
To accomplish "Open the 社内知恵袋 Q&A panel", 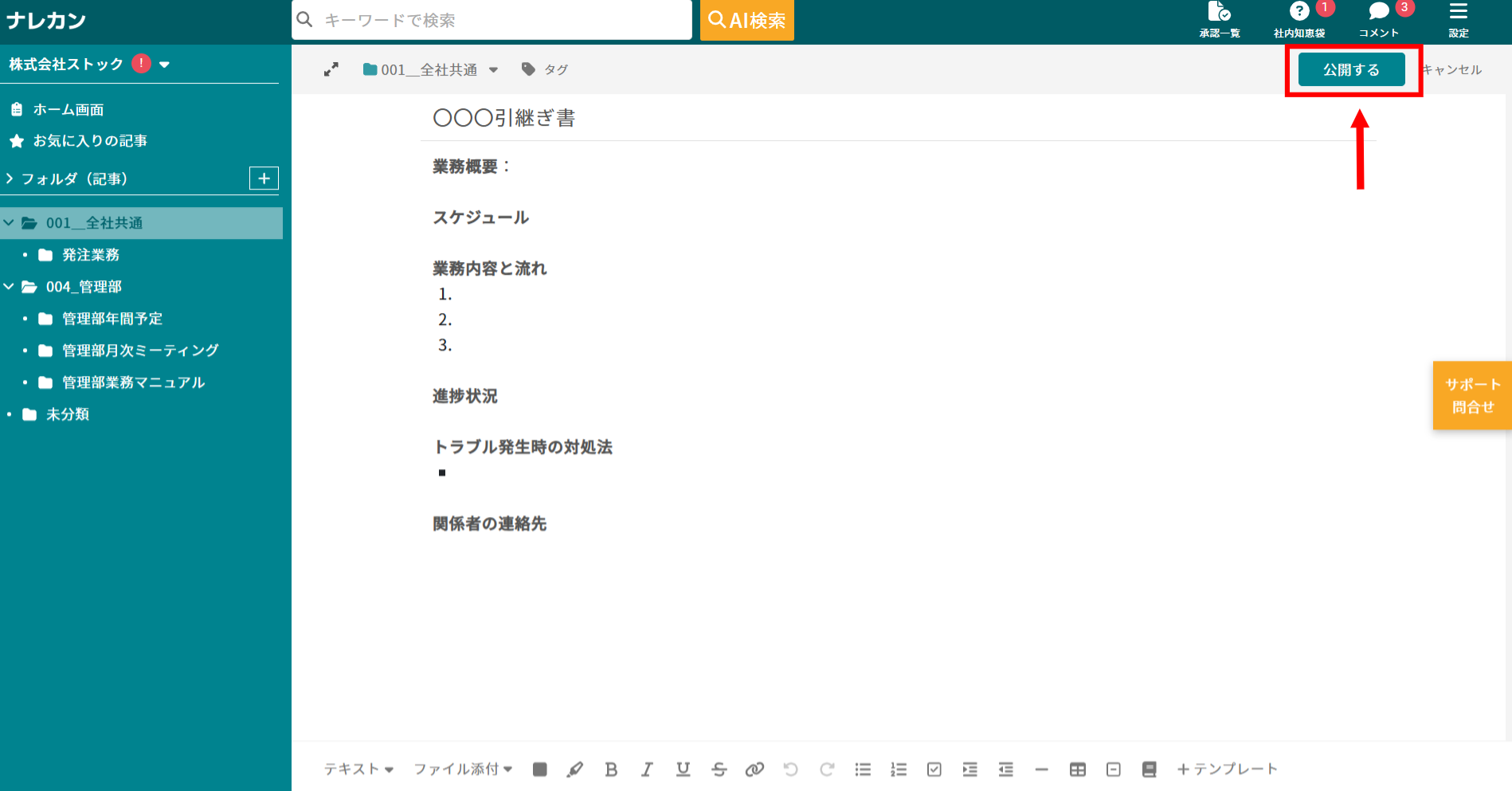I will coord(1299,20).
